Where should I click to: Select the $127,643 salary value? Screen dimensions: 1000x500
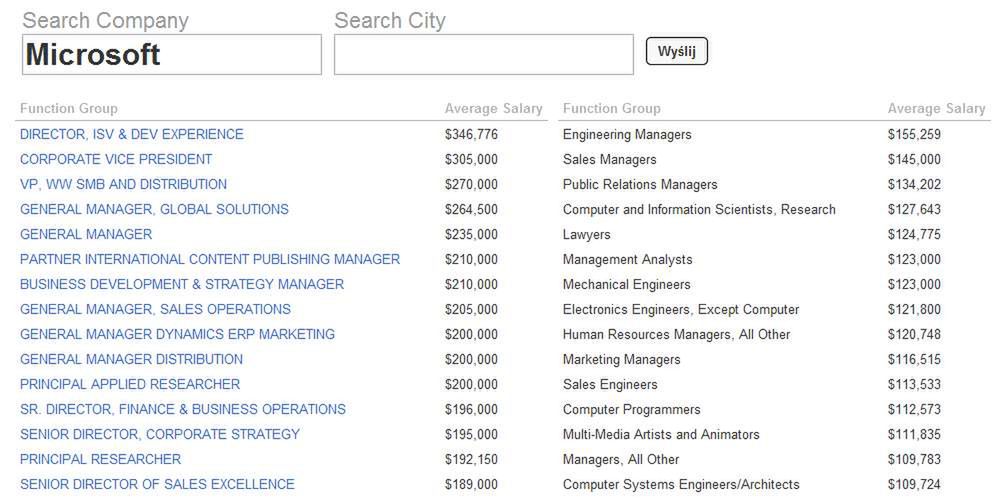pos(914,209)
